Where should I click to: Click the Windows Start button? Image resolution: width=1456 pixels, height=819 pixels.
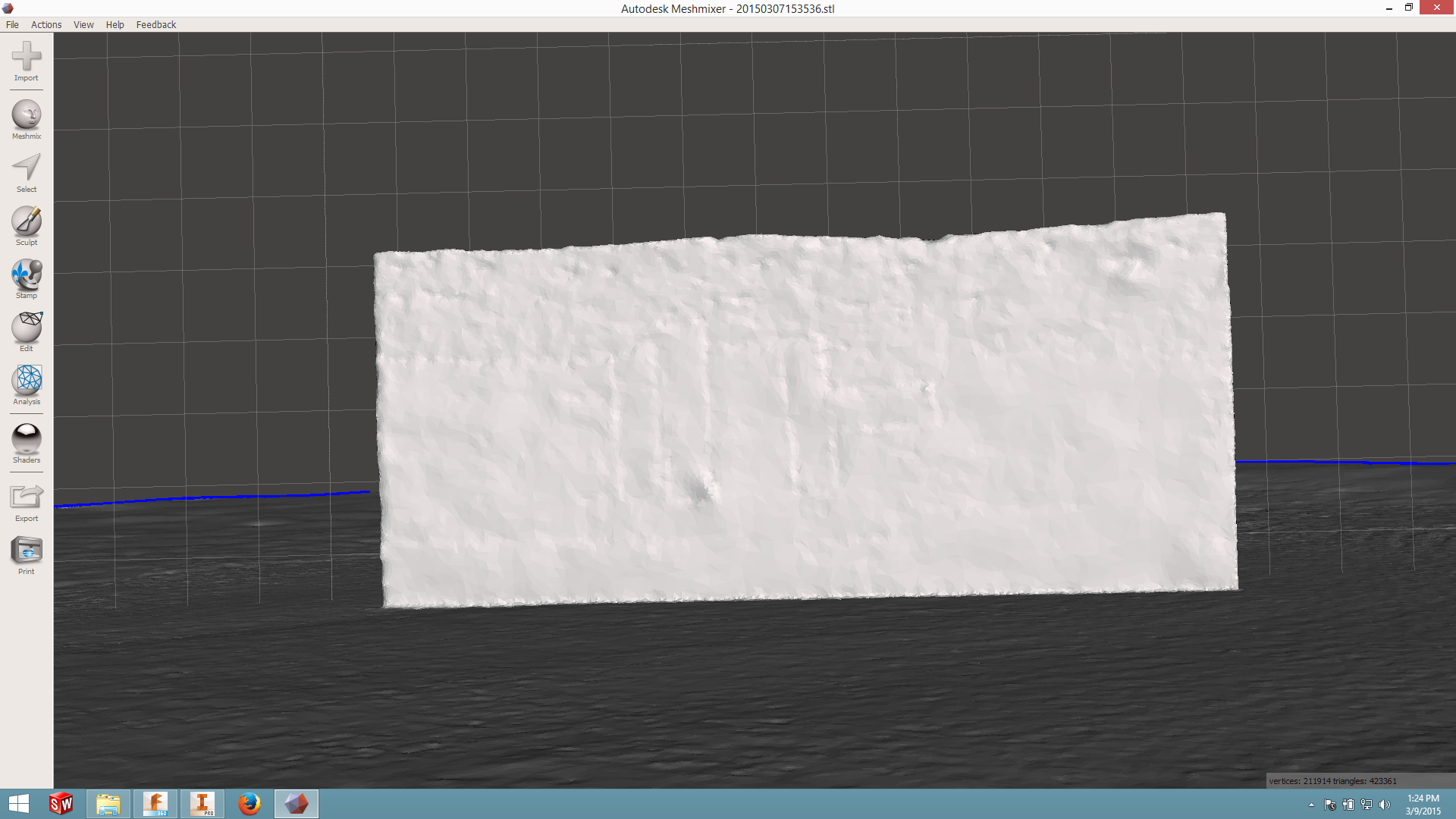(19, 804)
